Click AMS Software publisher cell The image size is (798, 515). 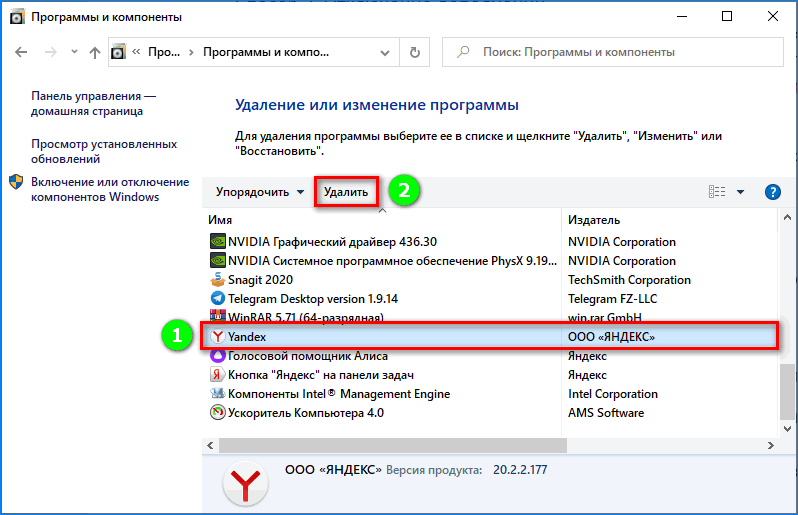606,413
